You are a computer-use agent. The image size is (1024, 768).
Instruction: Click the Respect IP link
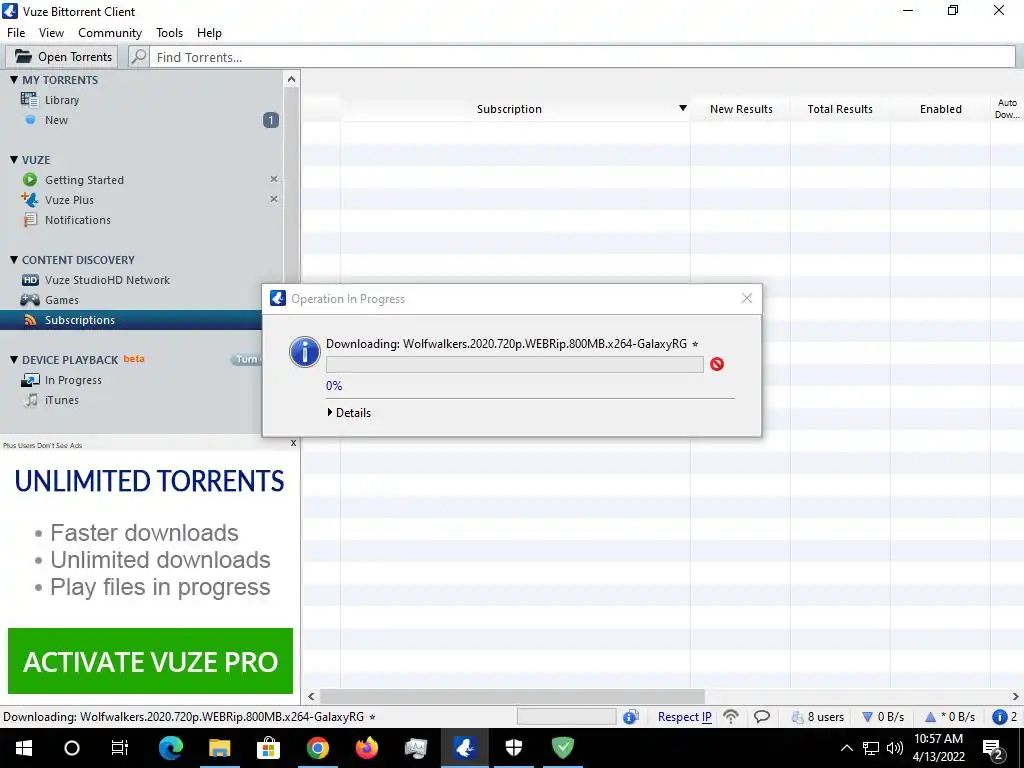[684, 717]
